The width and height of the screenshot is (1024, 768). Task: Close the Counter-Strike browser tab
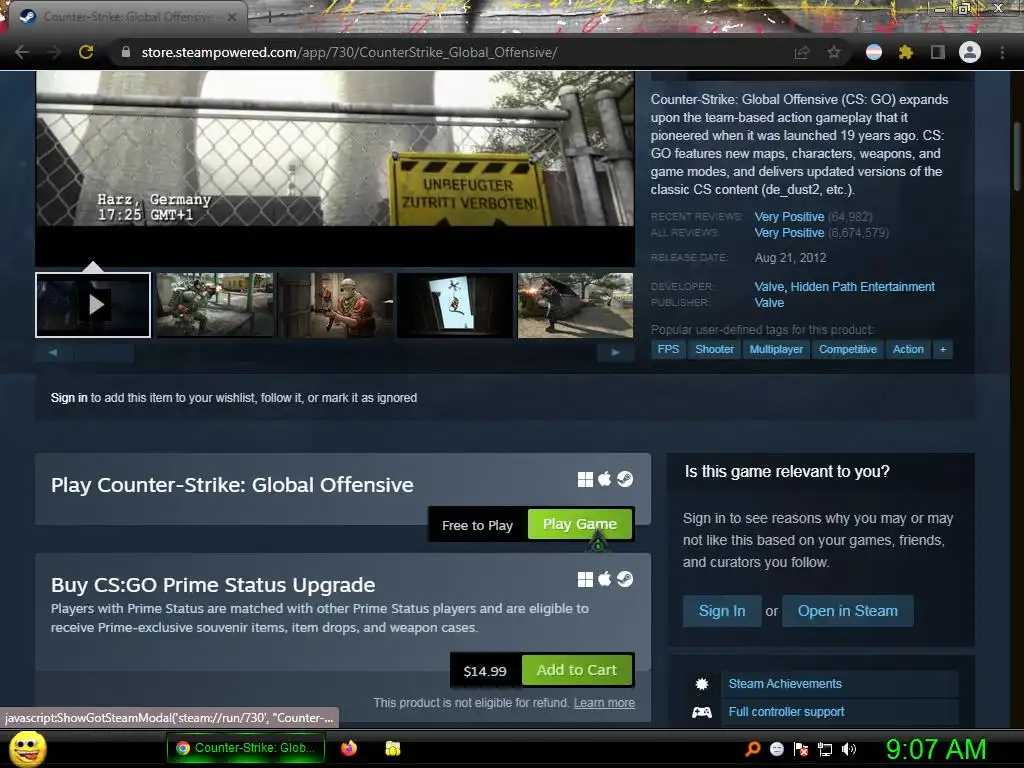pos(232,17)
